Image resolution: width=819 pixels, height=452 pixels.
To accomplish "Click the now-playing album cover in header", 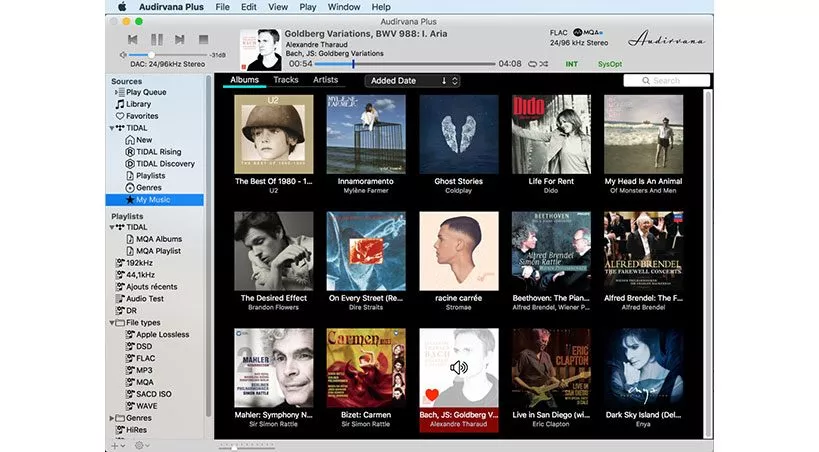I will pyautogui.click(x=261, y=50).
